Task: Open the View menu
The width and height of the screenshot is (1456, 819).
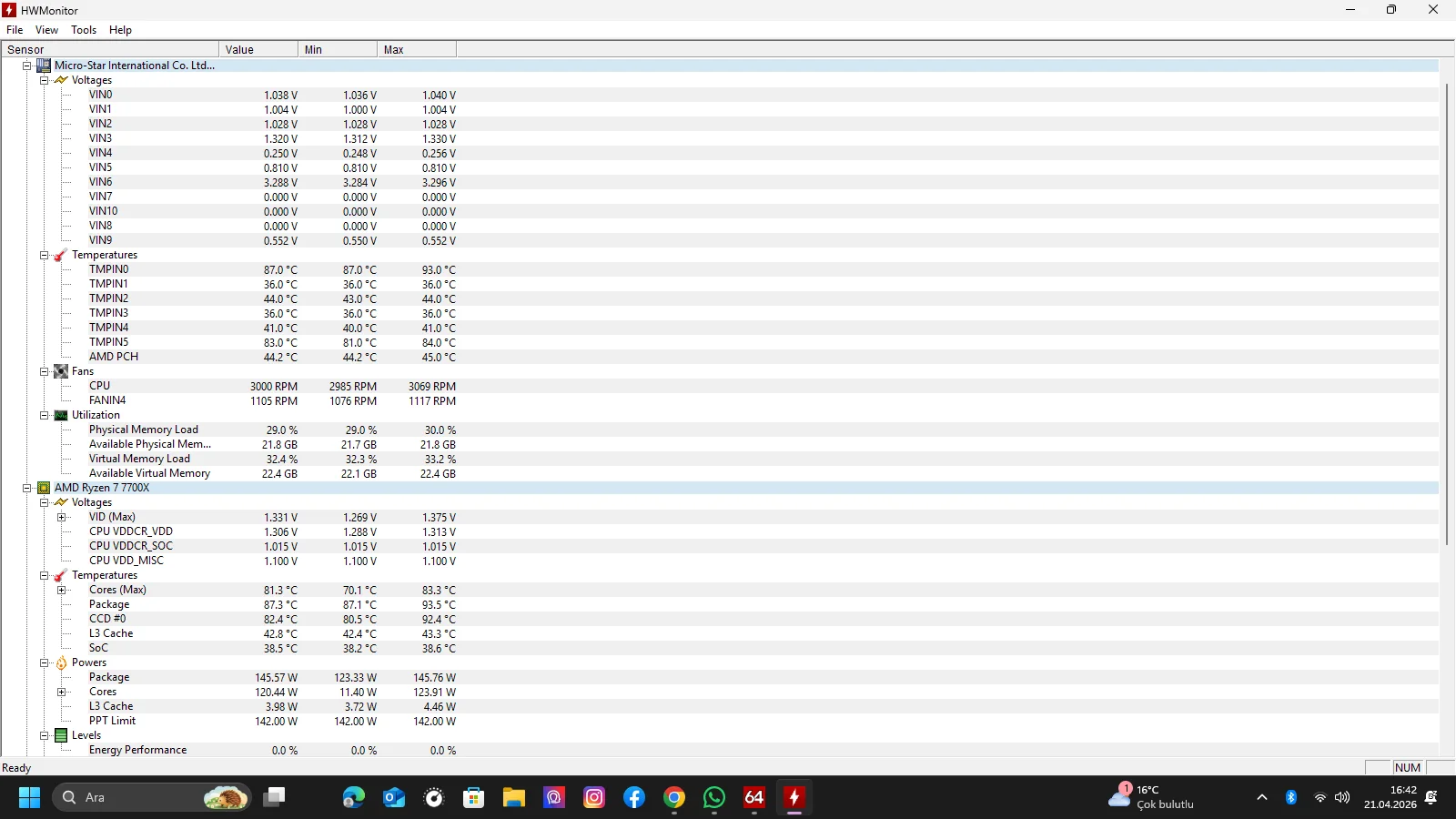Action: tap(46, 30)
